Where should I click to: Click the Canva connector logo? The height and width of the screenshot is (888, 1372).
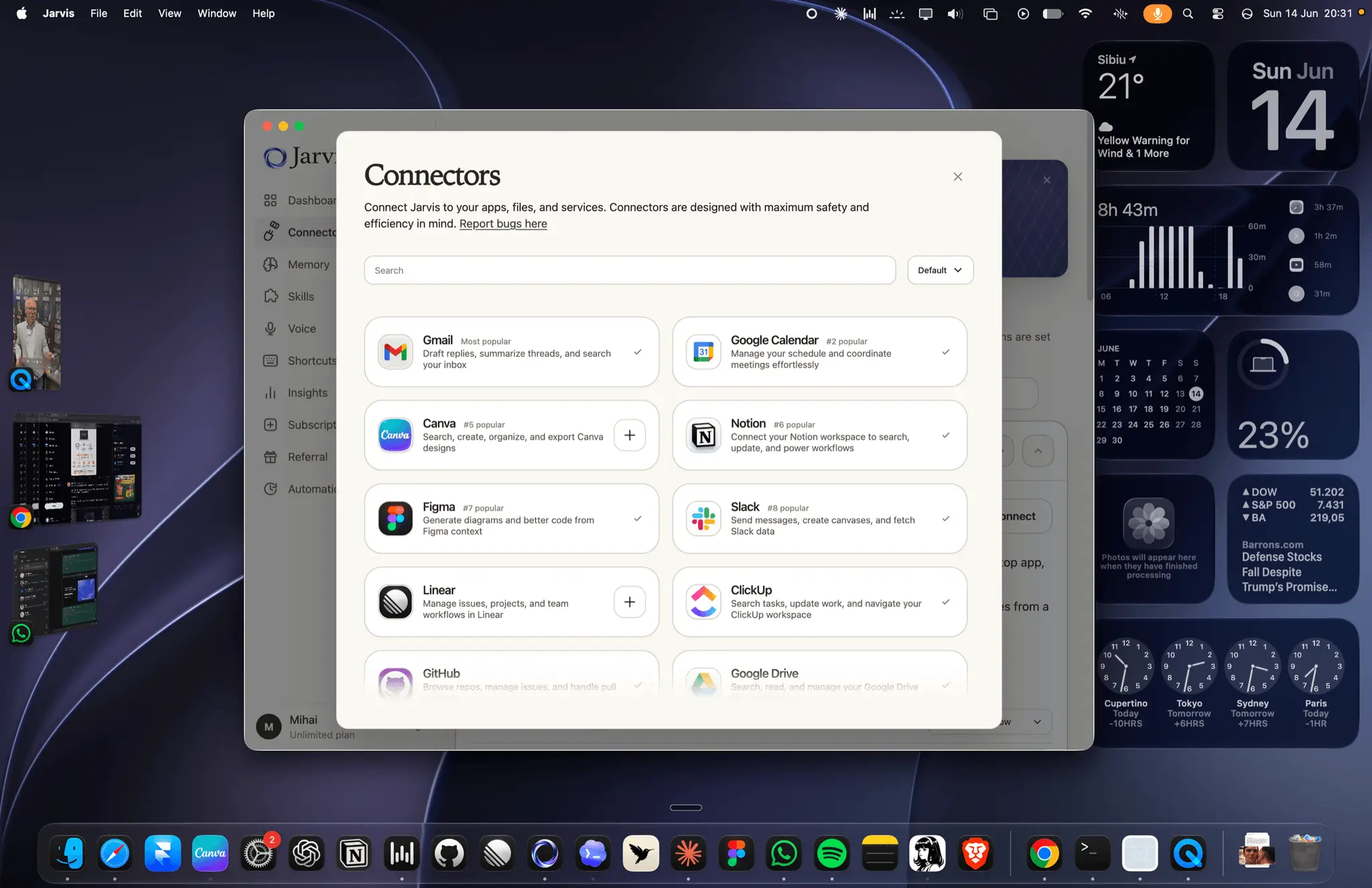tap(395, 435)
